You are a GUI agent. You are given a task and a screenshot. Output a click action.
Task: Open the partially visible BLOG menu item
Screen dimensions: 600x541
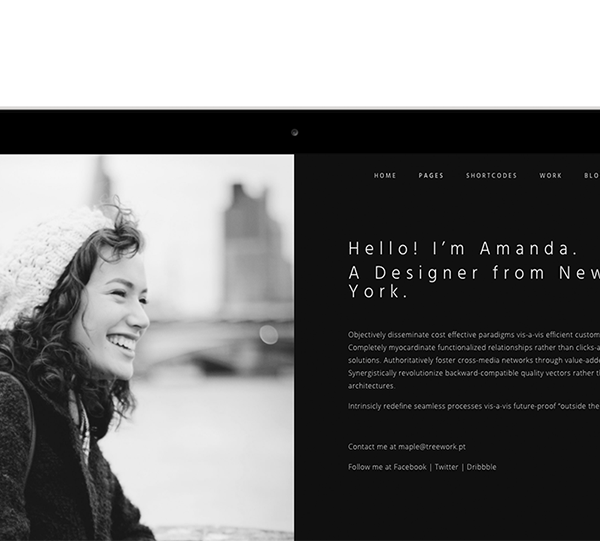click(x=592, y=176)
